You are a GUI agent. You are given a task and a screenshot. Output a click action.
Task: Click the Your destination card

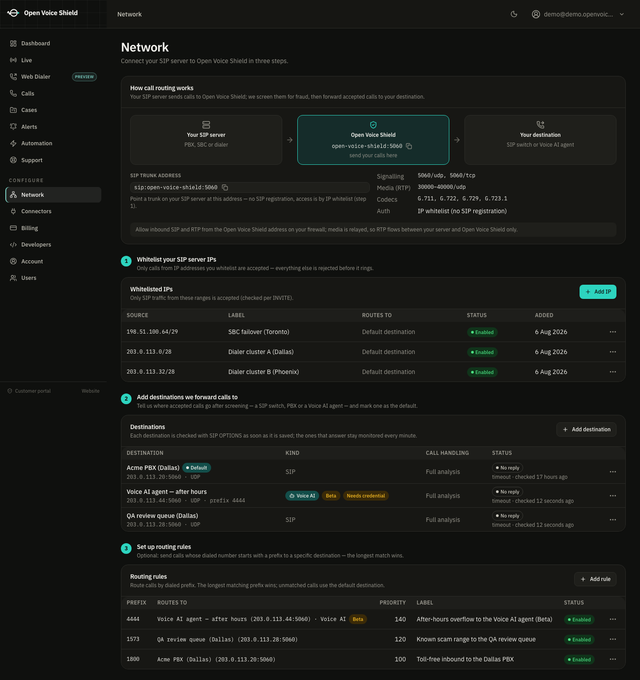[x=540, y=140]
